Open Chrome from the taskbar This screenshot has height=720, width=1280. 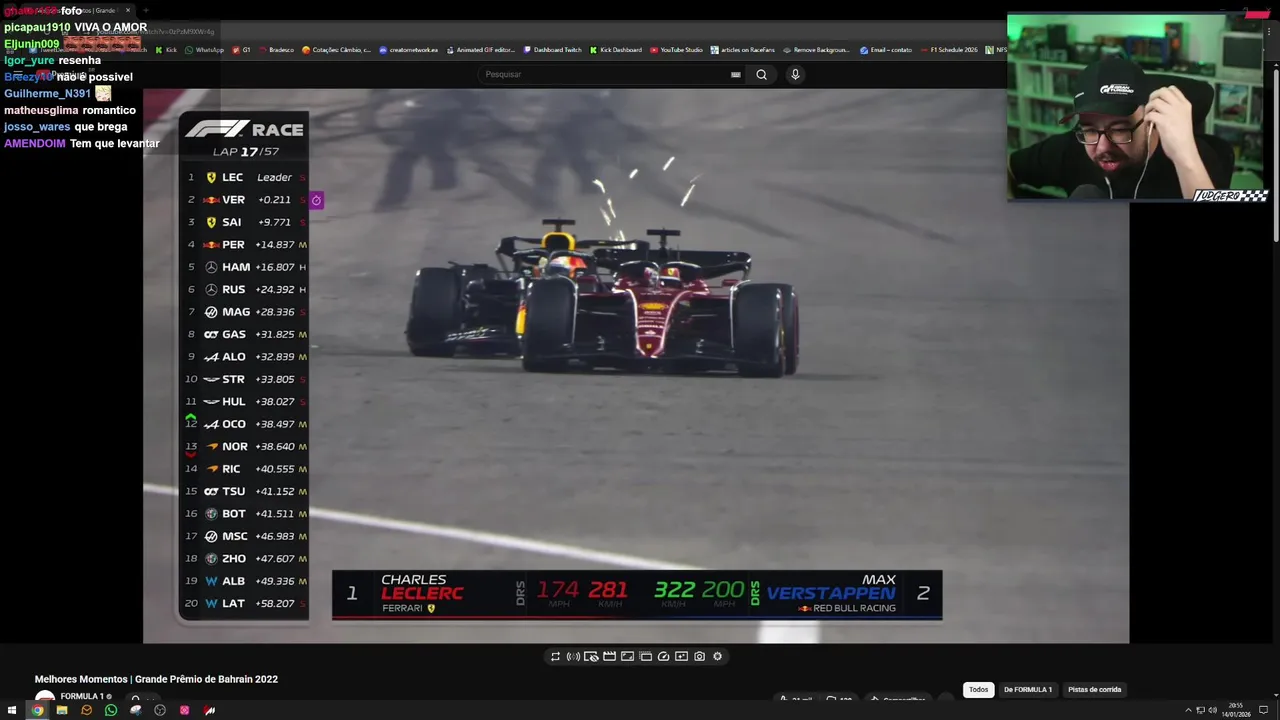point(37,710)
